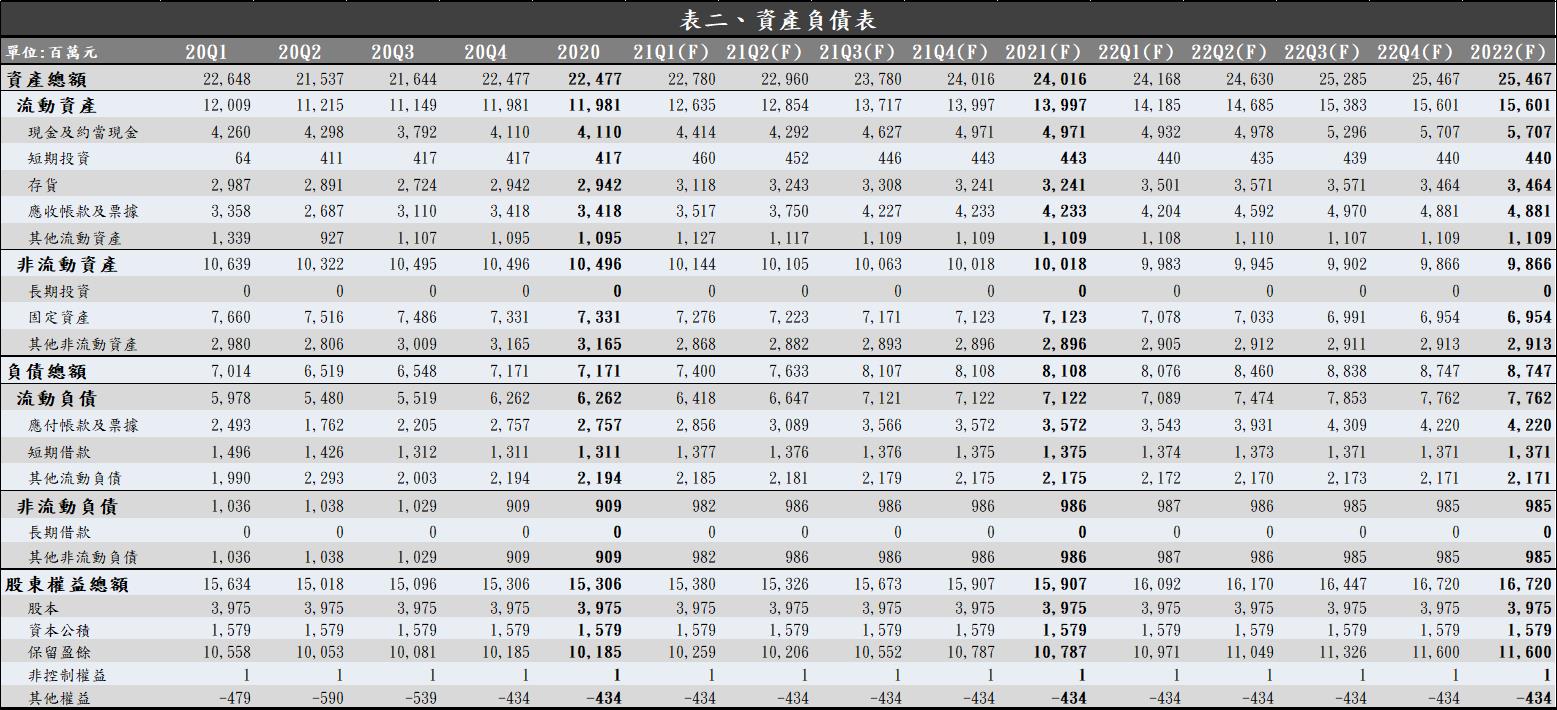This screenshot has height=710, width=1557.
Task: Click 資產總額 value 25,467 under 2022(F)
Action: [x=1524, y=79]
